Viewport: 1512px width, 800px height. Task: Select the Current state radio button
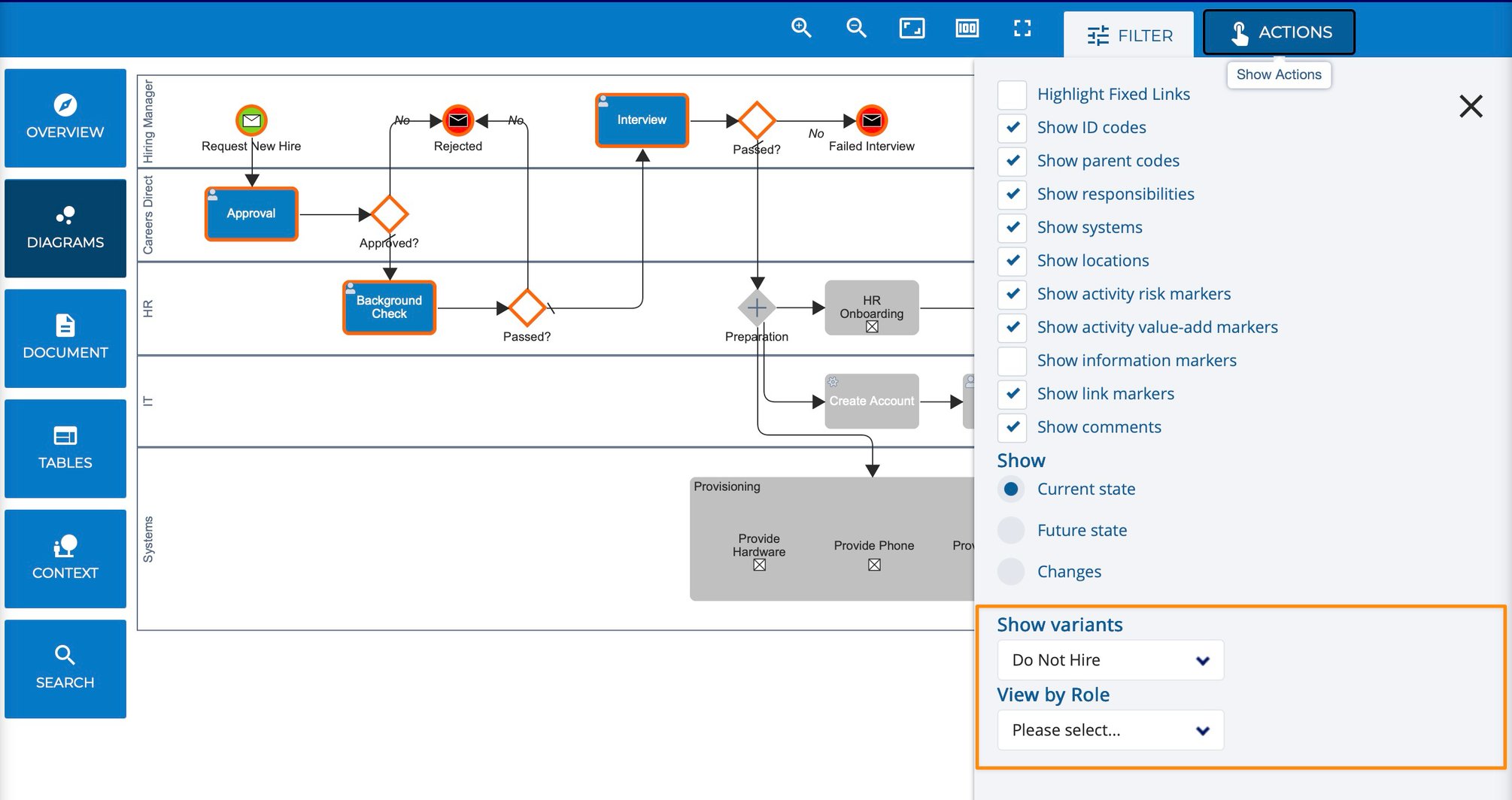(1011, 489)
